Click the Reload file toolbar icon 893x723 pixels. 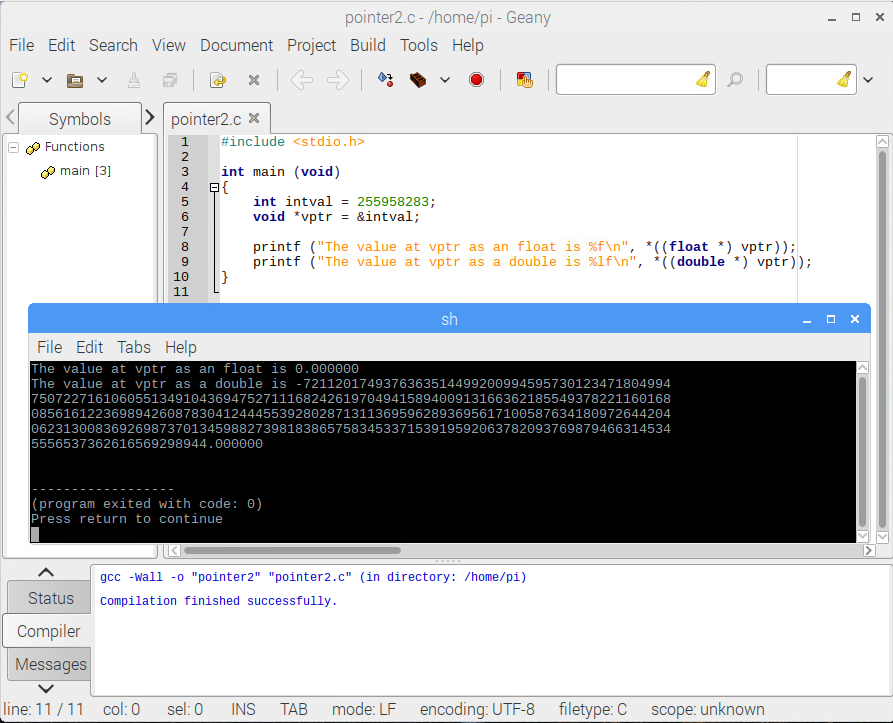tap(217, 80)
